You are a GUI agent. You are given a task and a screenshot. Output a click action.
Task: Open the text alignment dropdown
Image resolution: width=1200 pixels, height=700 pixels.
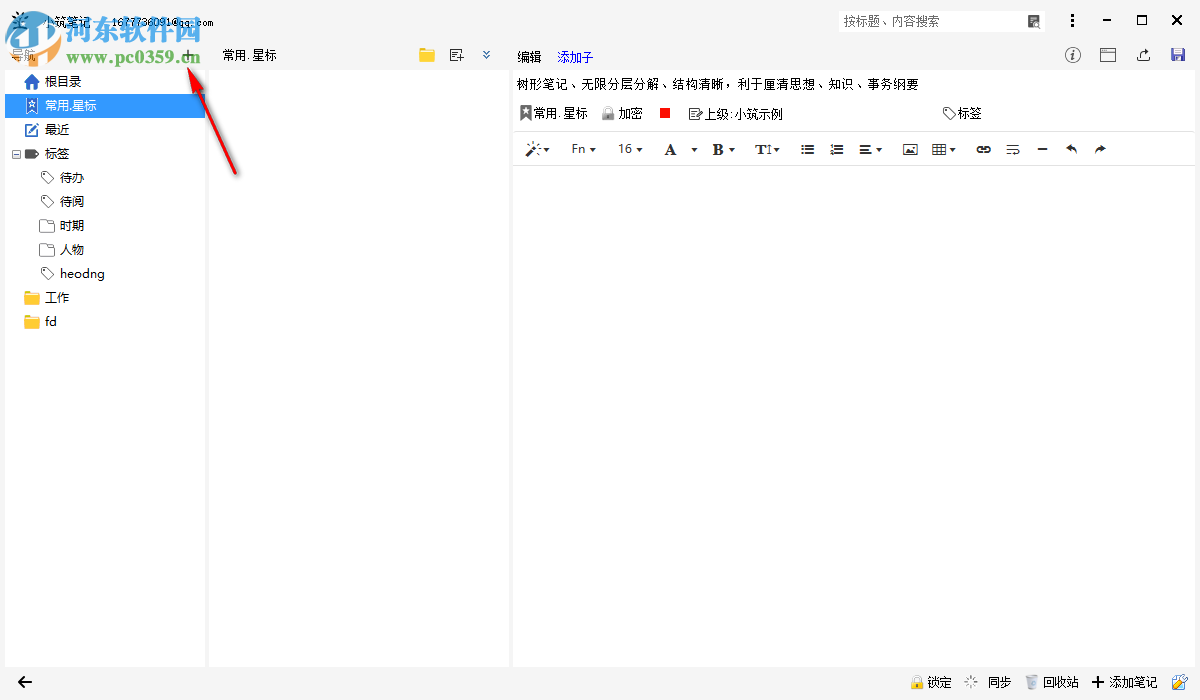[869, 149]
